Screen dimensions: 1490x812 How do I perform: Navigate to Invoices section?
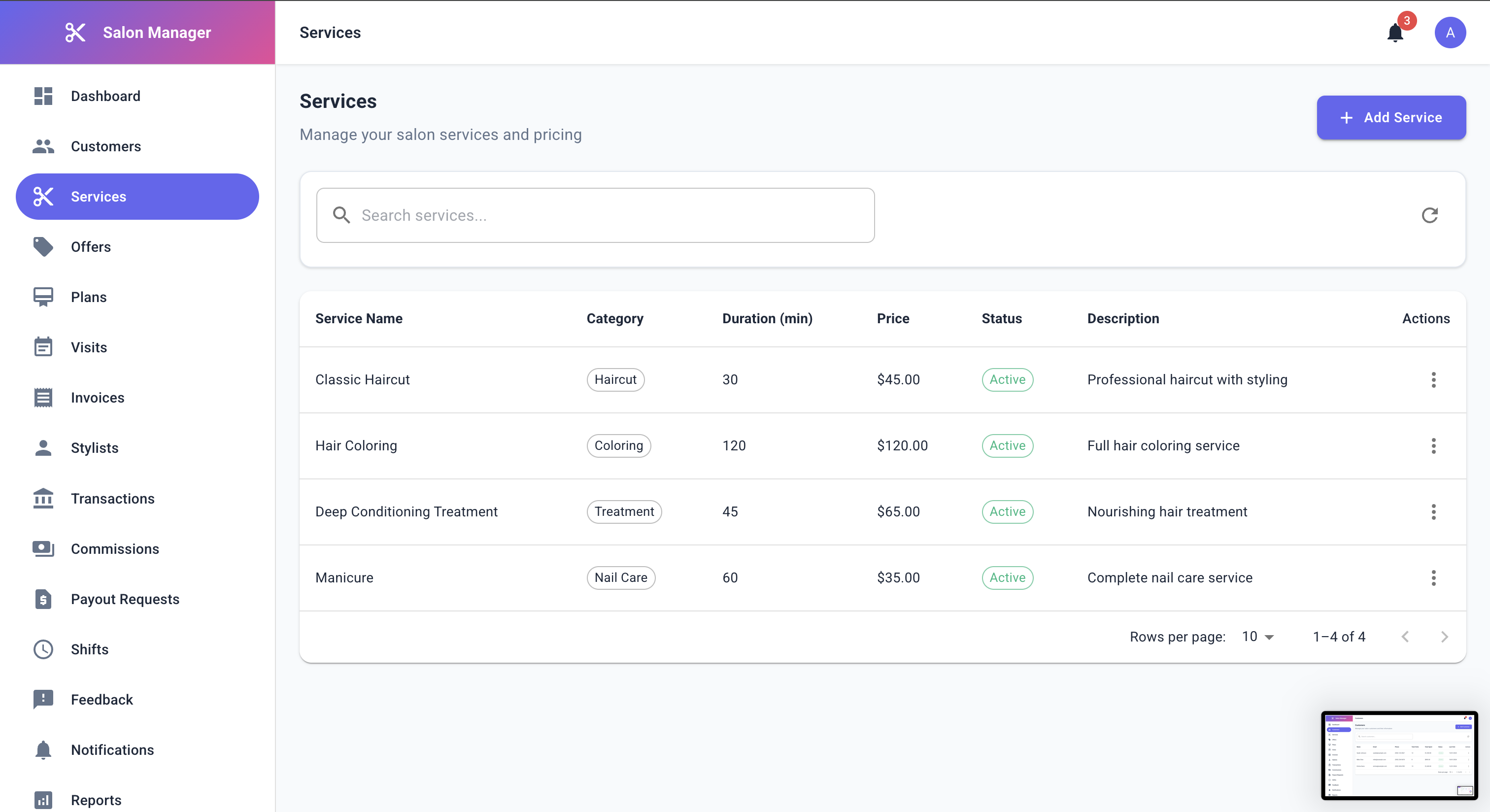click(98, 398)
